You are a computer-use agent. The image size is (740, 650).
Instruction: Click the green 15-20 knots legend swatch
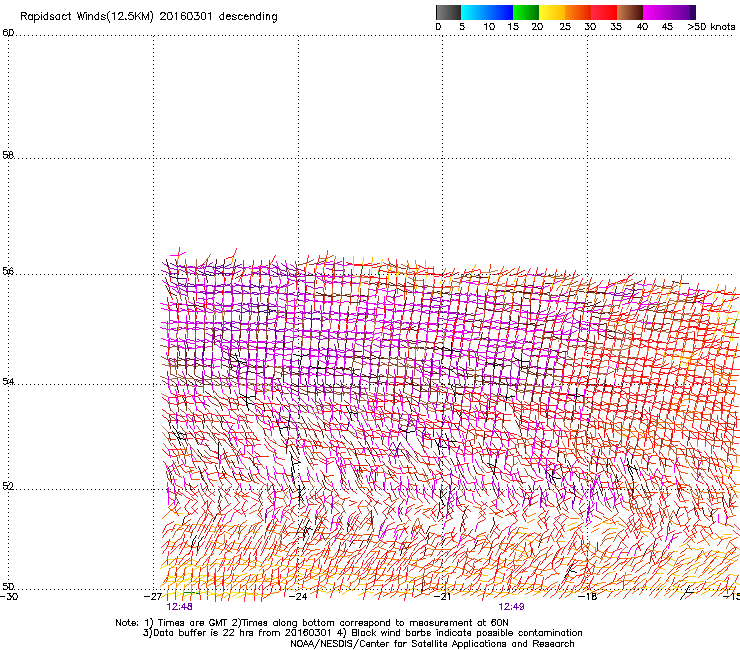click(526, 12)
